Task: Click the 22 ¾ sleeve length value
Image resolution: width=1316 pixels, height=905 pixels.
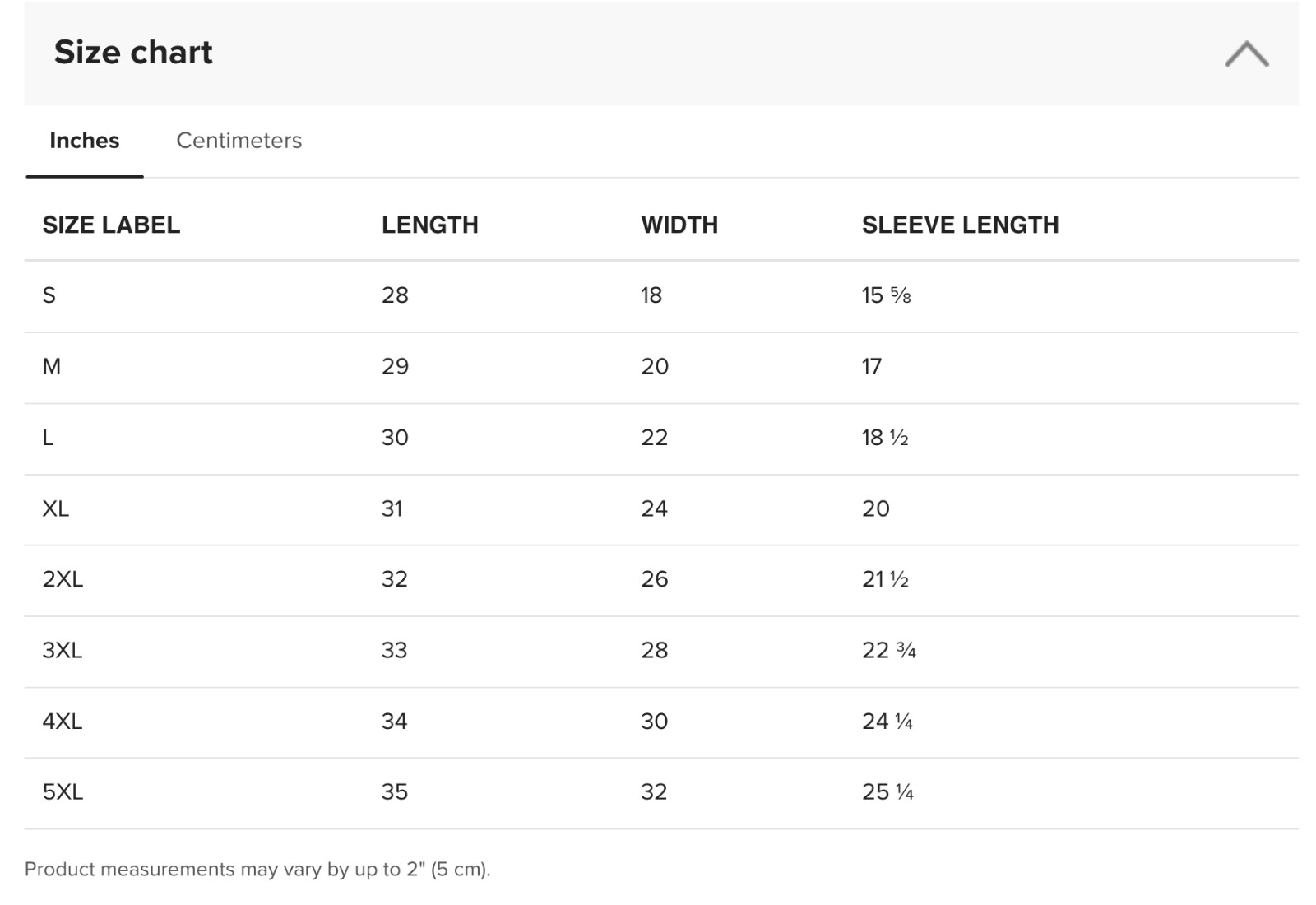Action: tap(889, 651)
